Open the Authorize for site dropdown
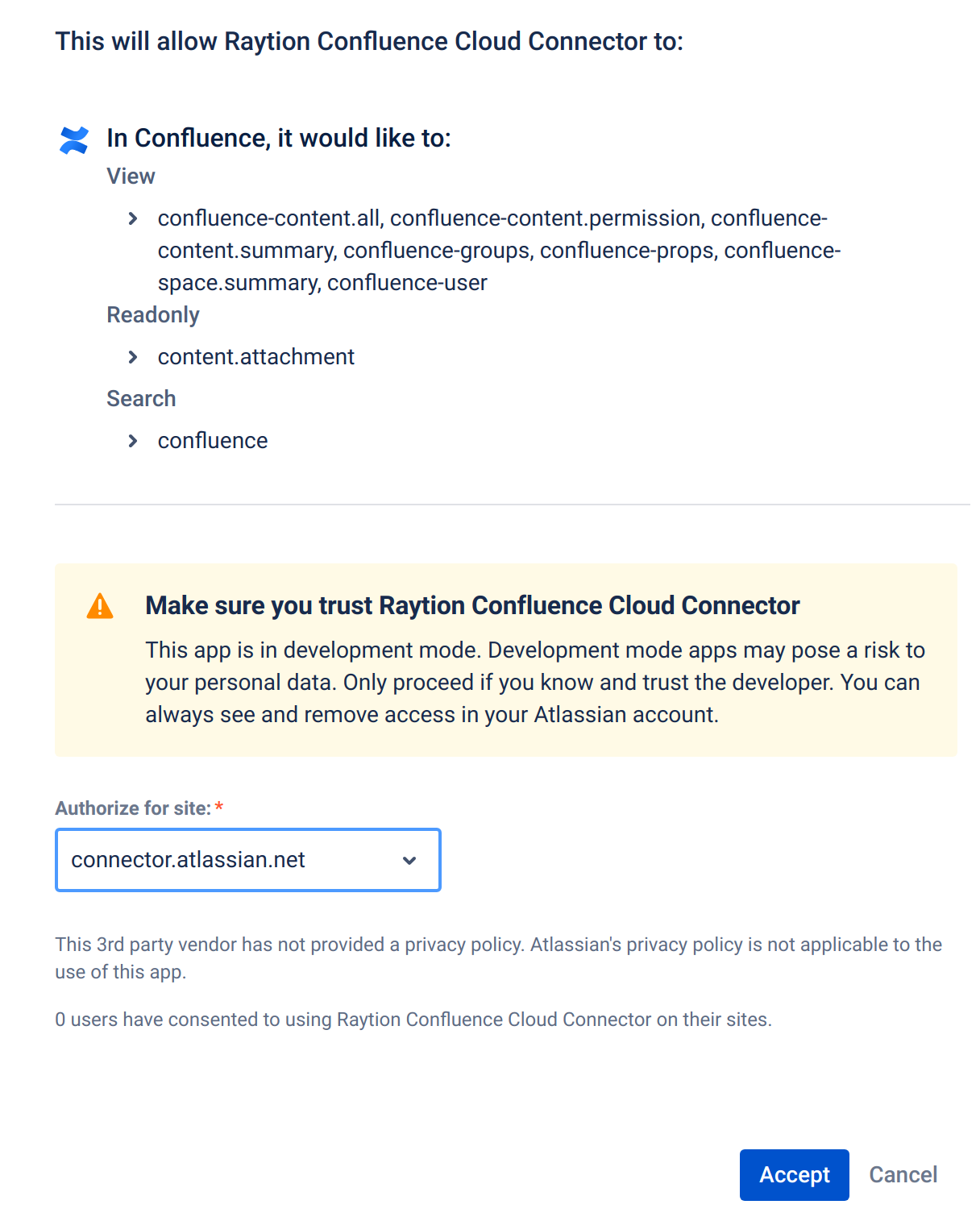980x1217 pixels. 247,860
